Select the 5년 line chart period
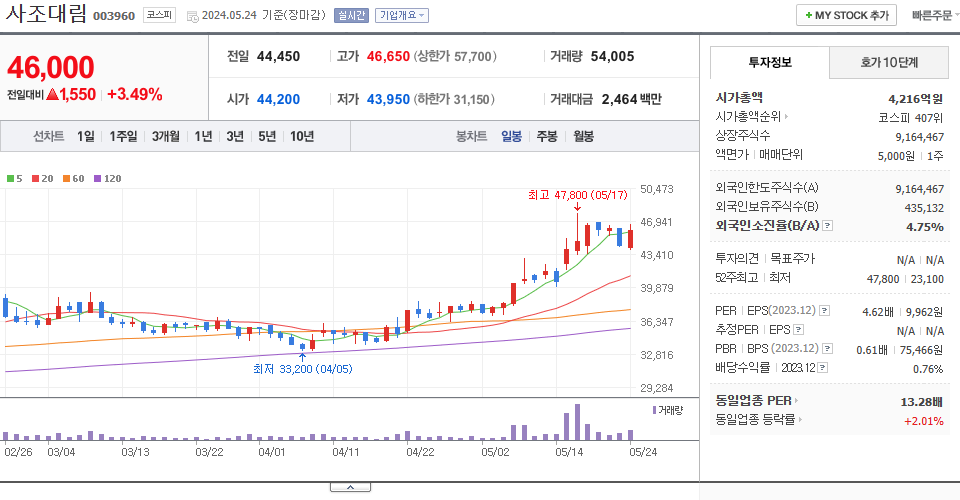This screenshot has width=960, height=500. (267, 136)
